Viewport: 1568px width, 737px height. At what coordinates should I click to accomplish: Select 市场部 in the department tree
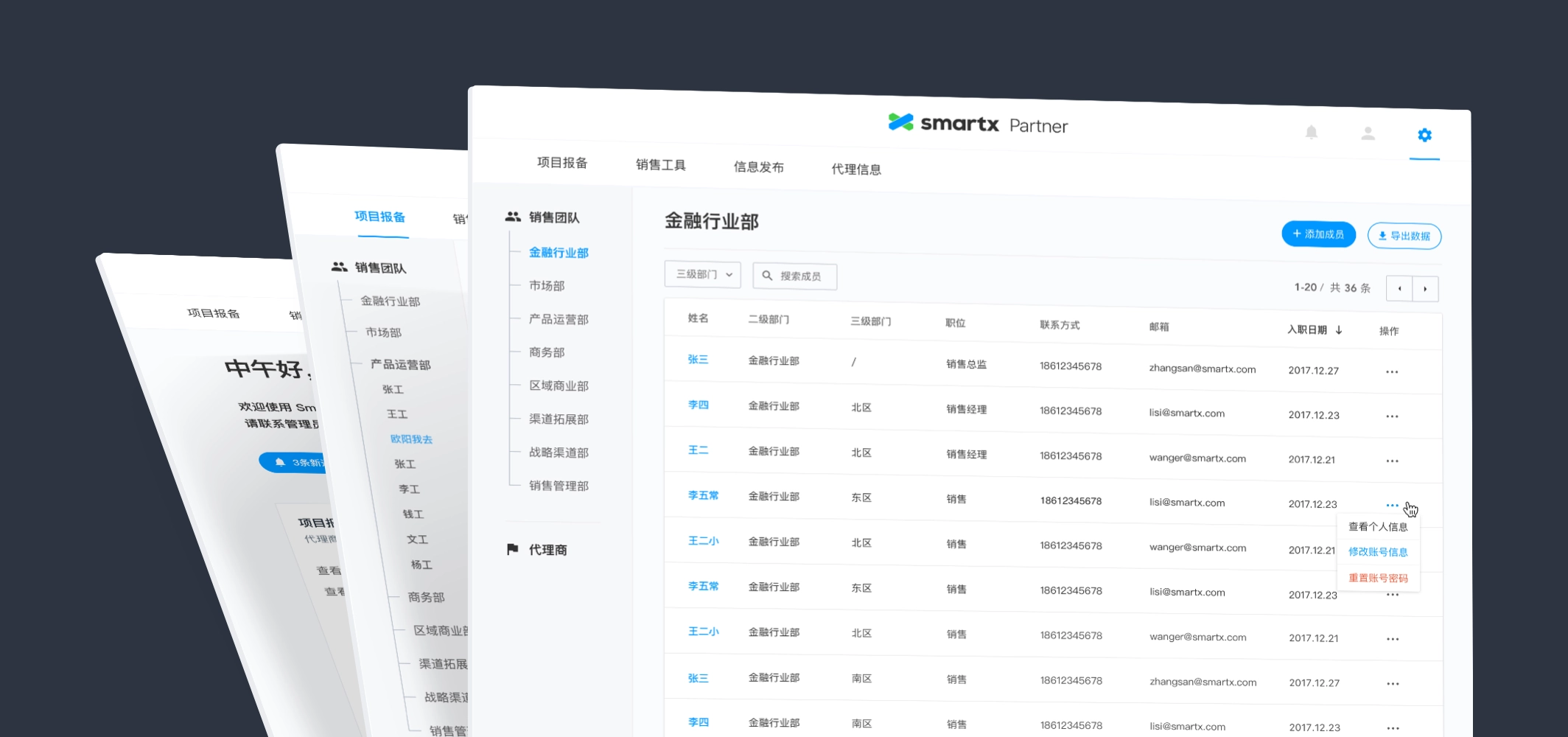click(547, 286)
